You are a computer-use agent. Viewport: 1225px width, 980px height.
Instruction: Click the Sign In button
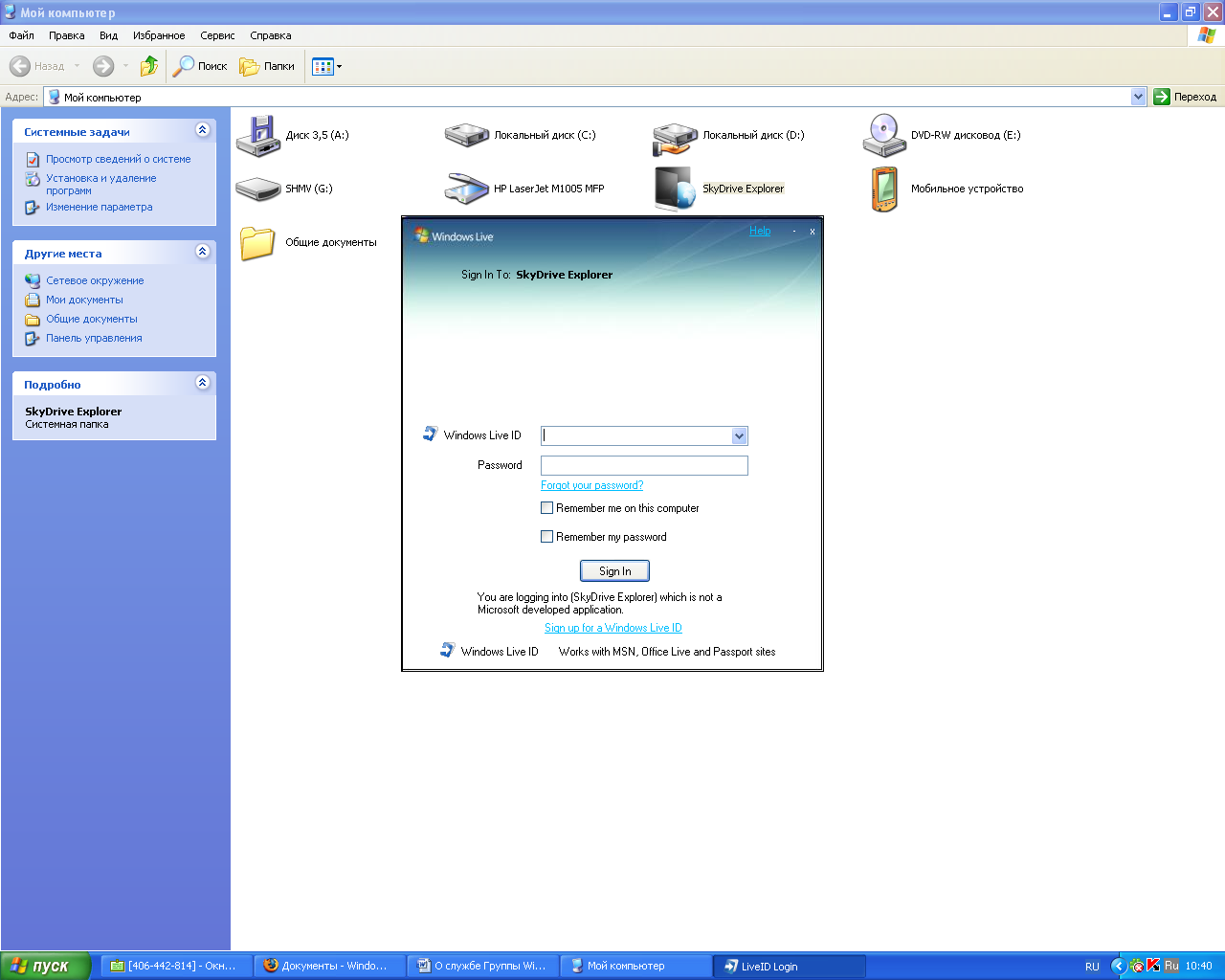click(614, 570)
